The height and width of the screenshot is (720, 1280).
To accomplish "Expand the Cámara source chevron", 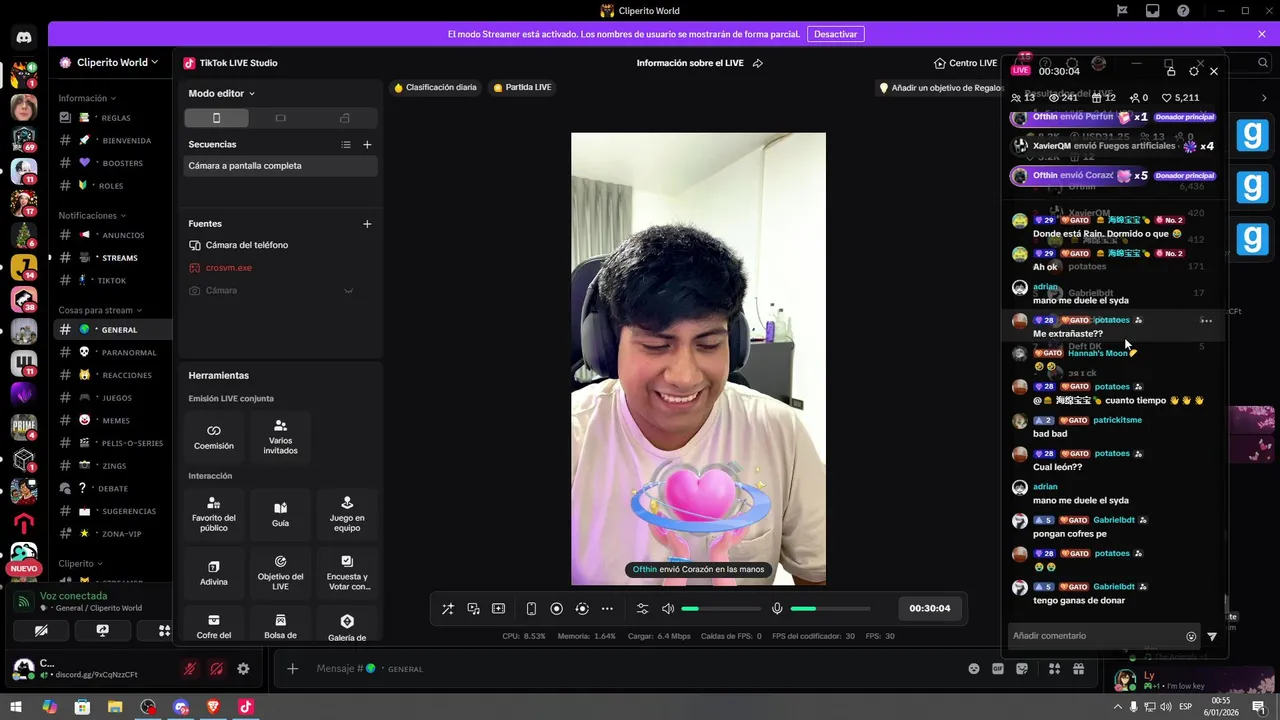I will [x=349, y=291].
